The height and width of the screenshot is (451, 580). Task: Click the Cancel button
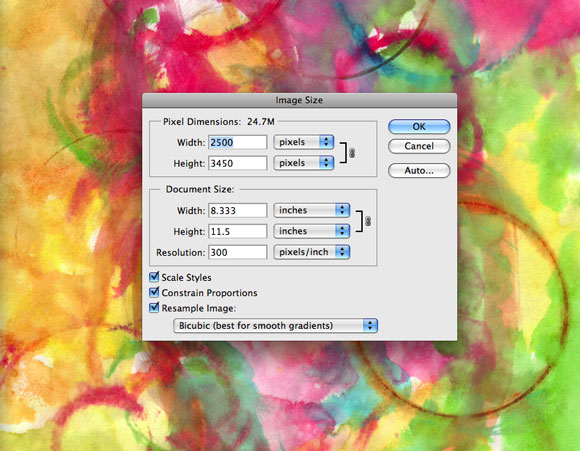coord(419,146)
